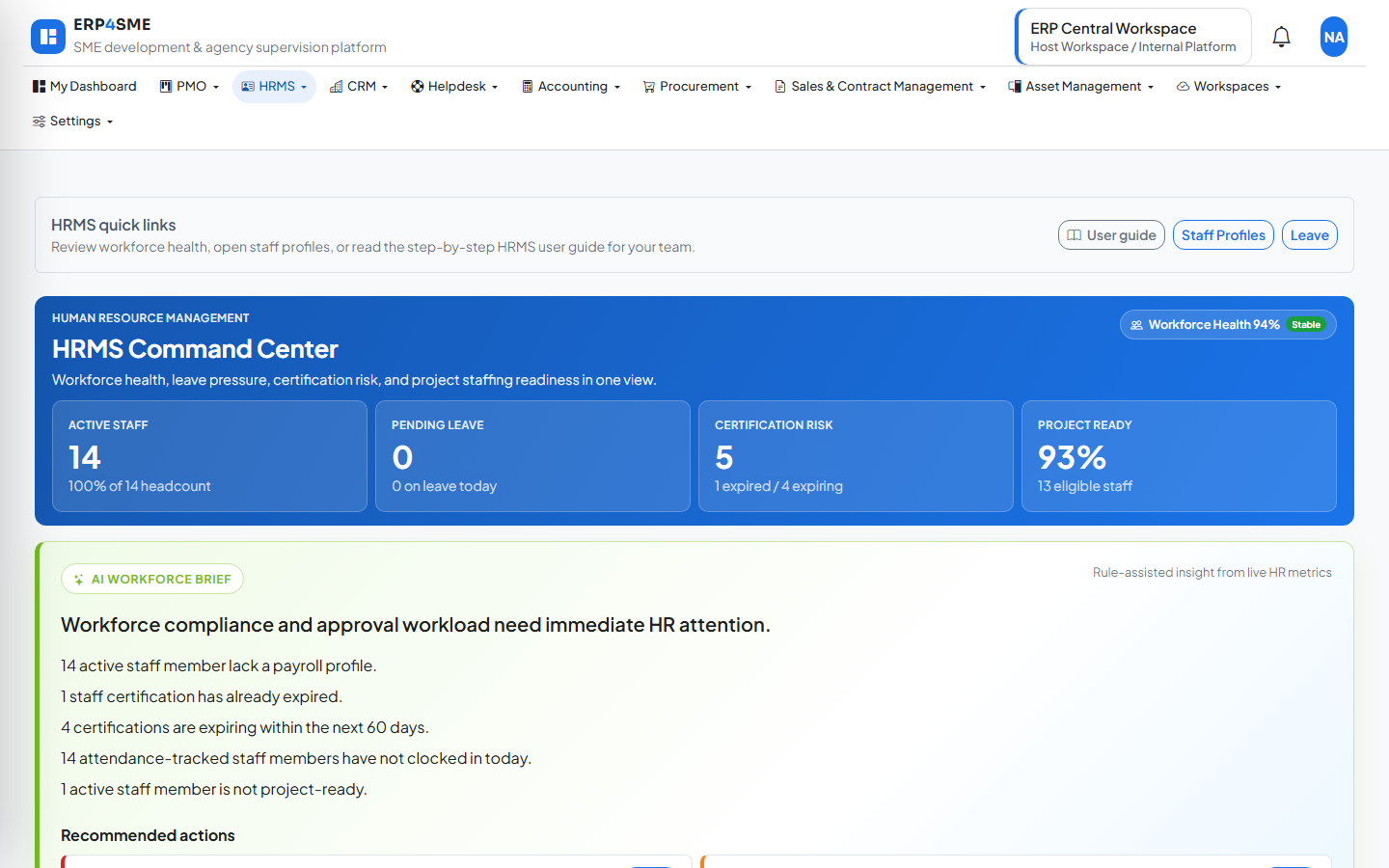Expand the Procurement dropdown arrow

coord(749,87)
